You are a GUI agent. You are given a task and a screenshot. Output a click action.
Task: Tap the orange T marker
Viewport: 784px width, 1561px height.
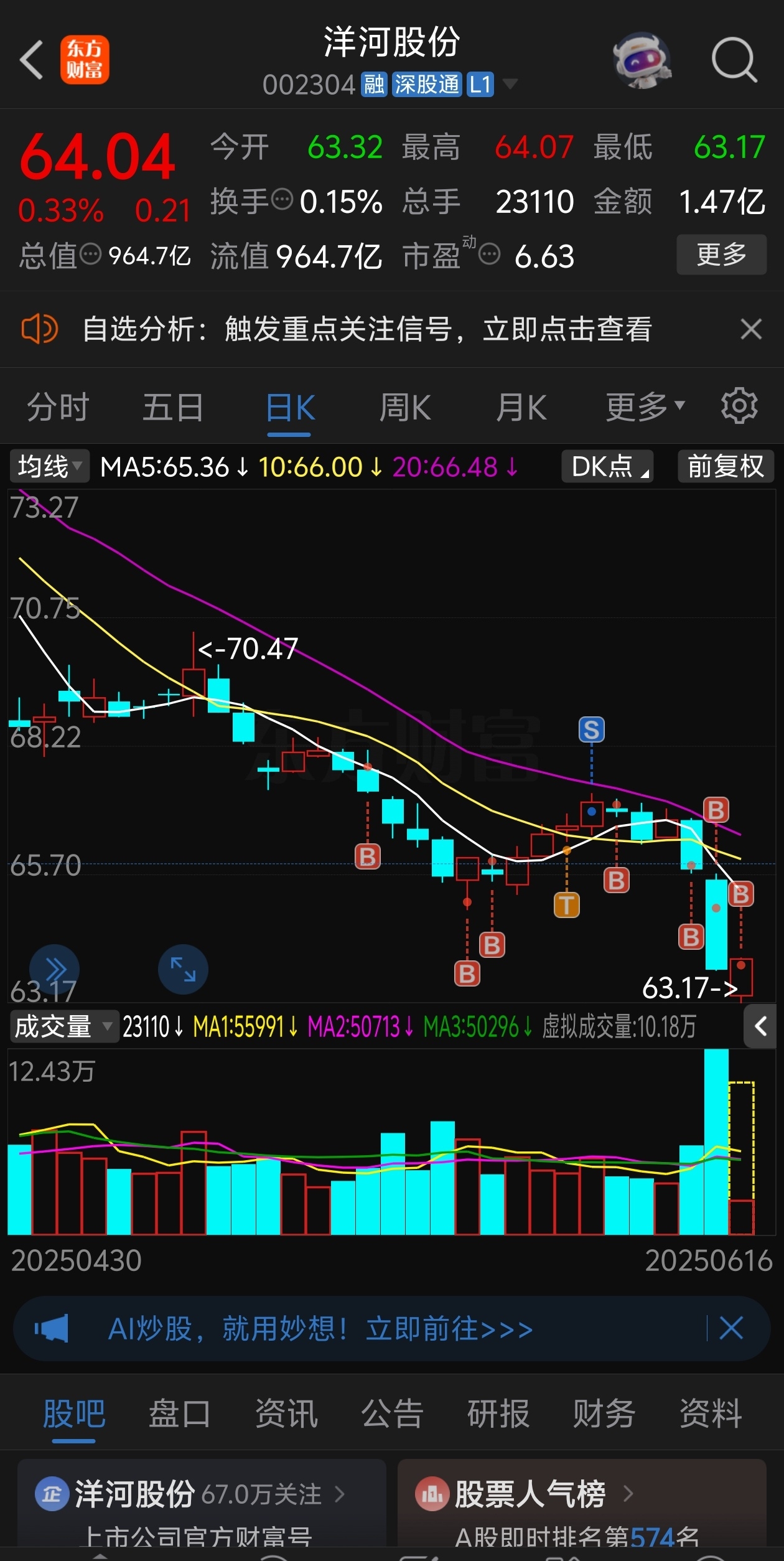[566, 905]
